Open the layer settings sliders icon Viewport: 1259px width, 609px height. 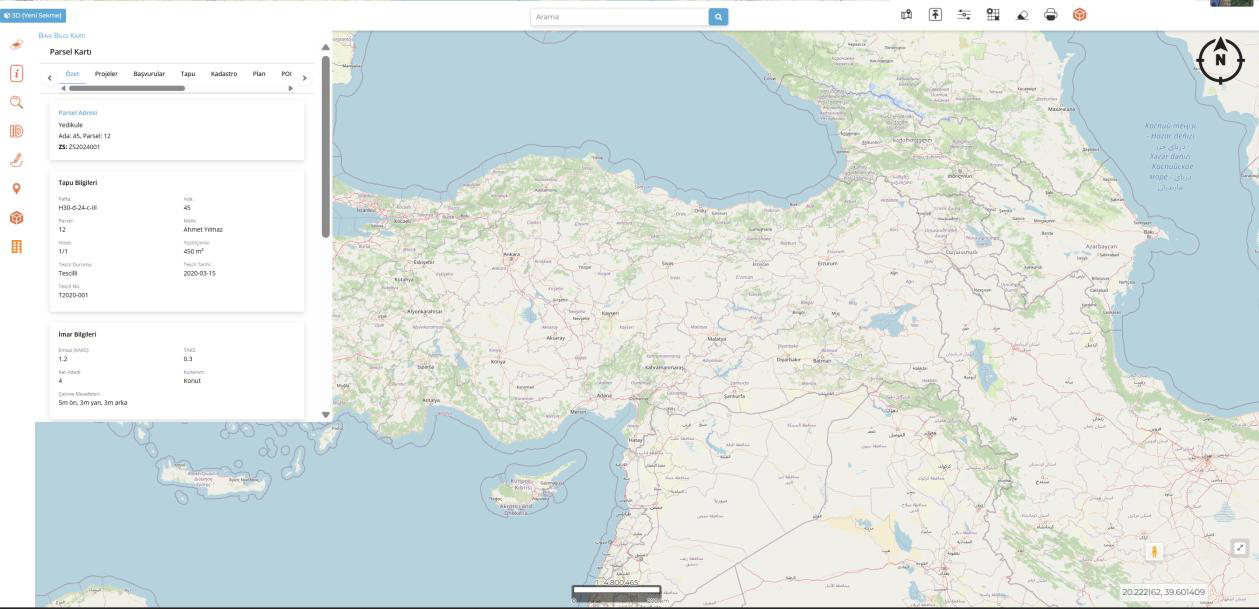[964, 15]
